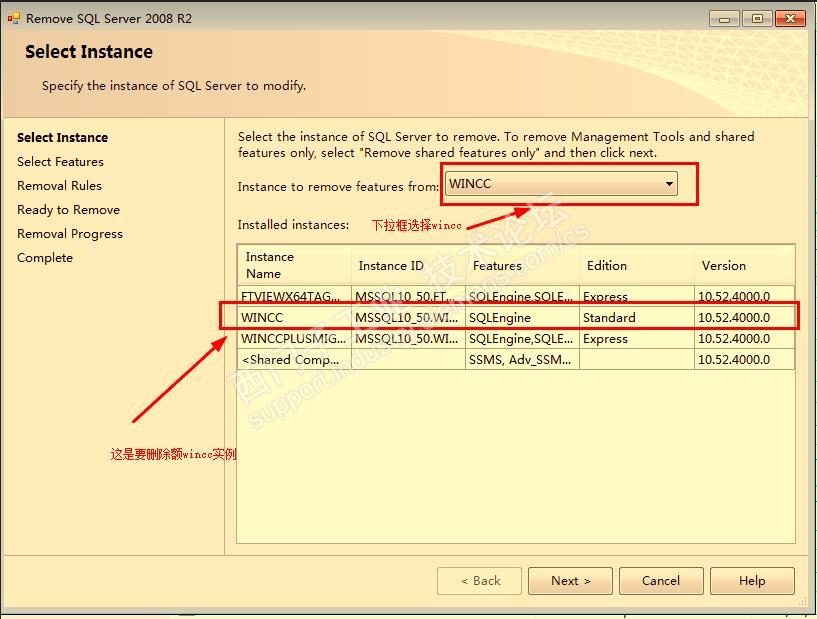
Task: Click the Features column header
Action: pos(523,265)
